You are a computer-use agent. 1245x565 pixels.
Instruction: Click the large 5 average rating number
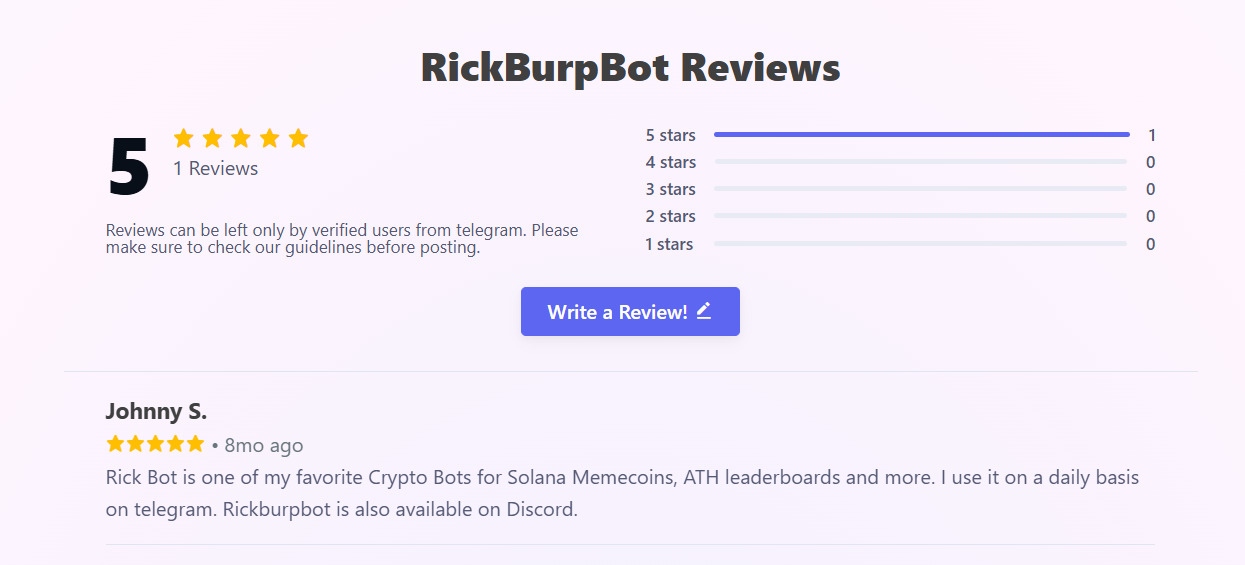pos(129,167)
